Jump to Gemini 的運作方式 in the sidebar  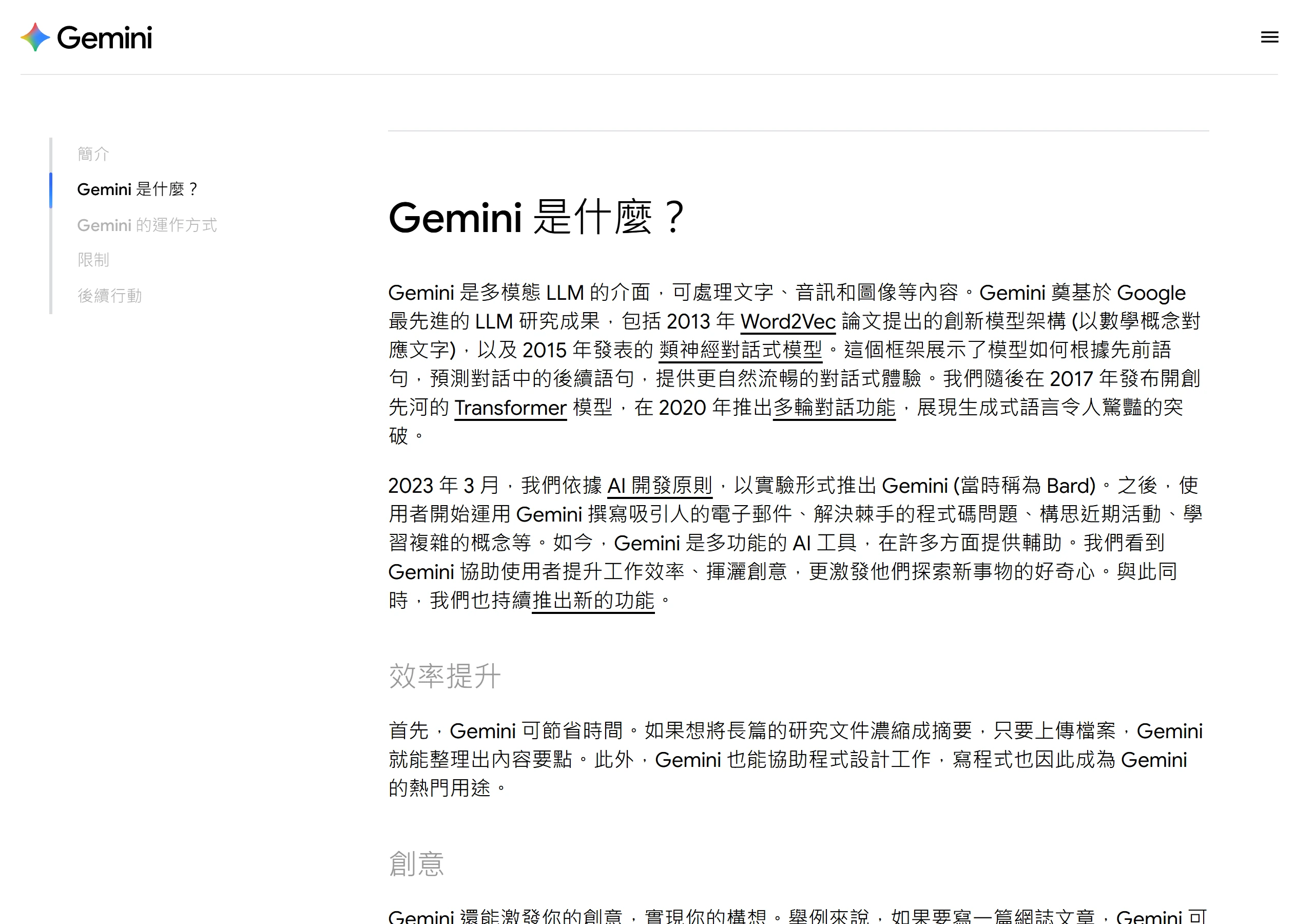(147, 225)
